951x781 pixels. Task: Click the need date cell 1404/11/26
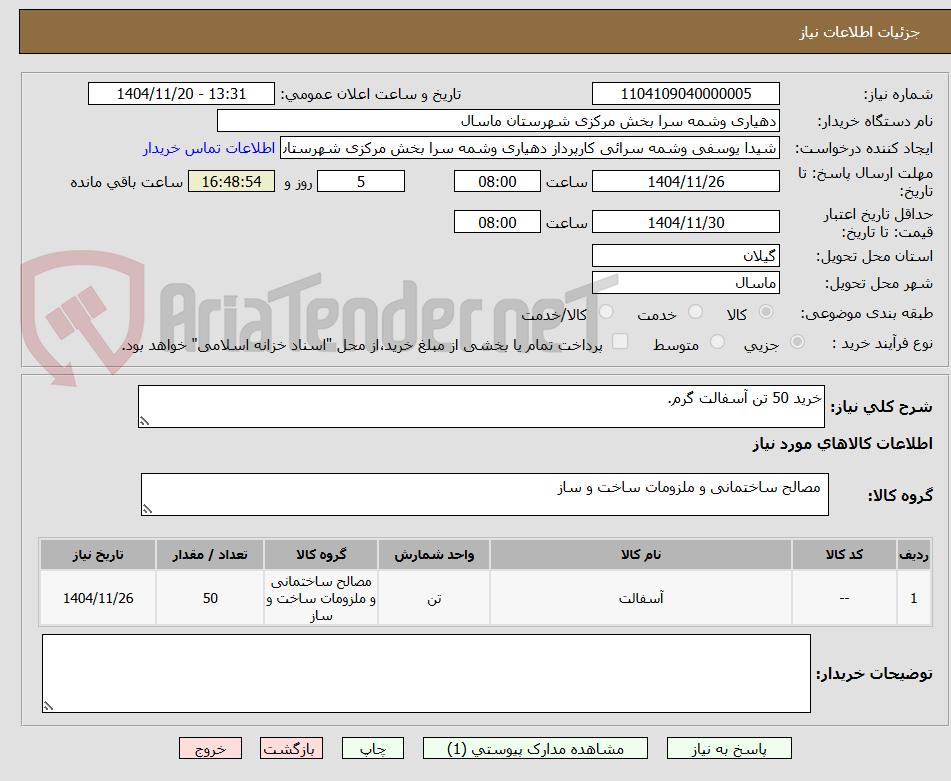pos(98,598)
